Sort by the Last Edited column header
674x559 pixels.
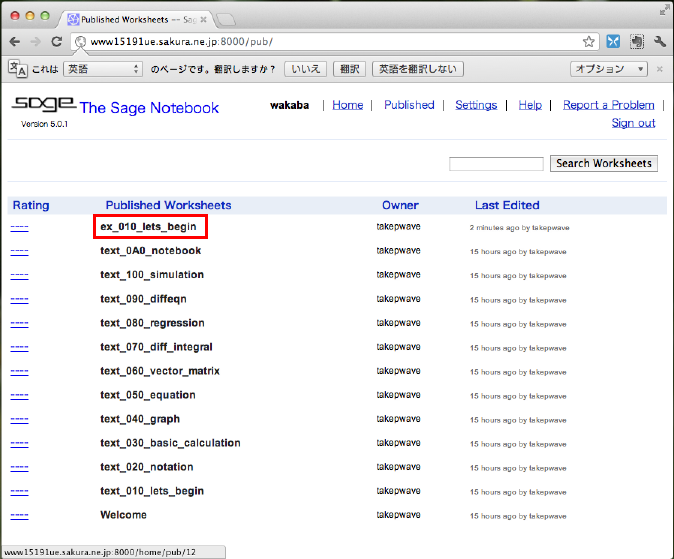coord(507,205)
